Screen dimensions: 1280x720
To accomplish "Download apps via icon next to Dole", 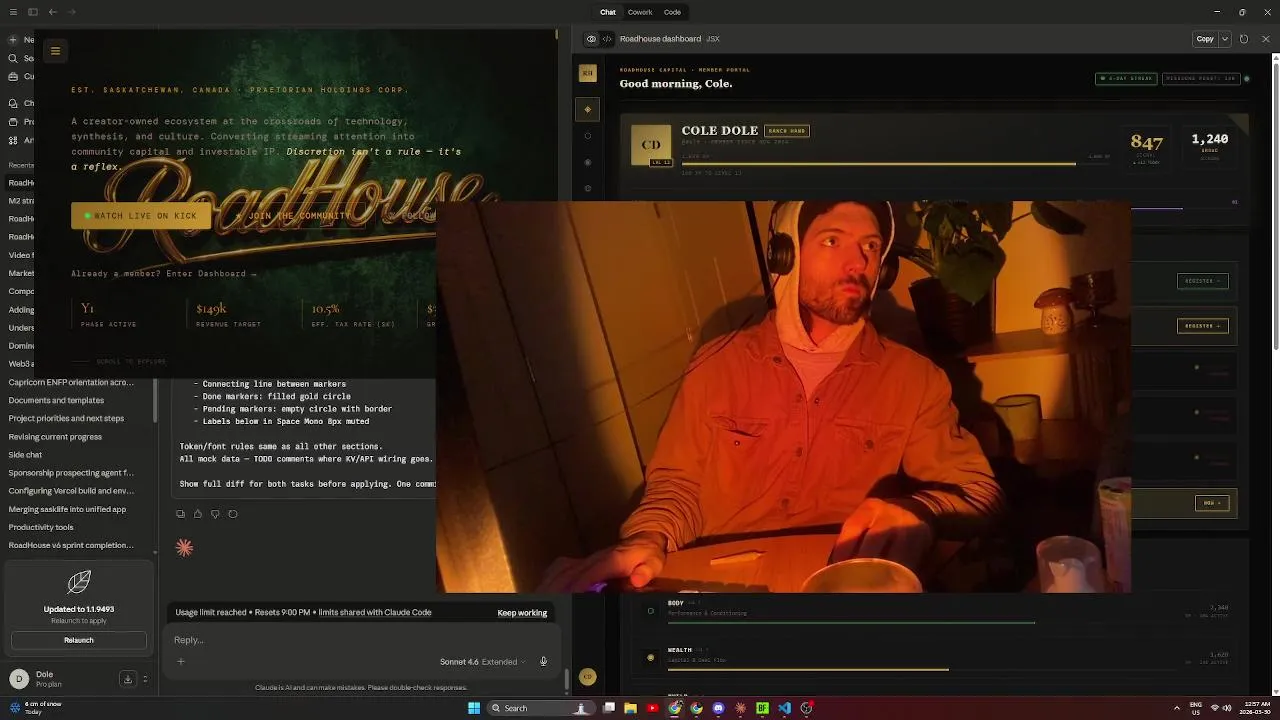I will pyautogui.click(x=128, y=679).
